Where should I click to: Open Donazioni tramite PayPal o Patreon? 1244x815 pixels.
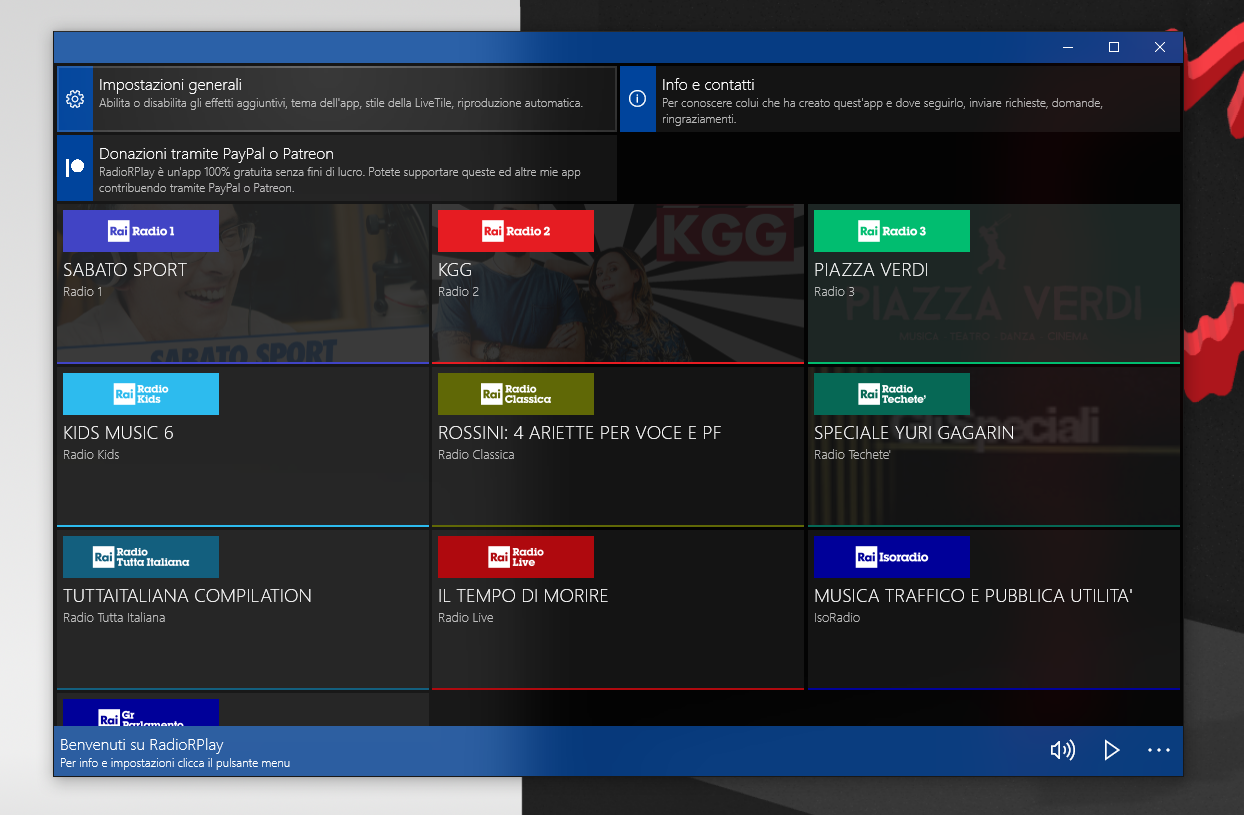[337, 168]
